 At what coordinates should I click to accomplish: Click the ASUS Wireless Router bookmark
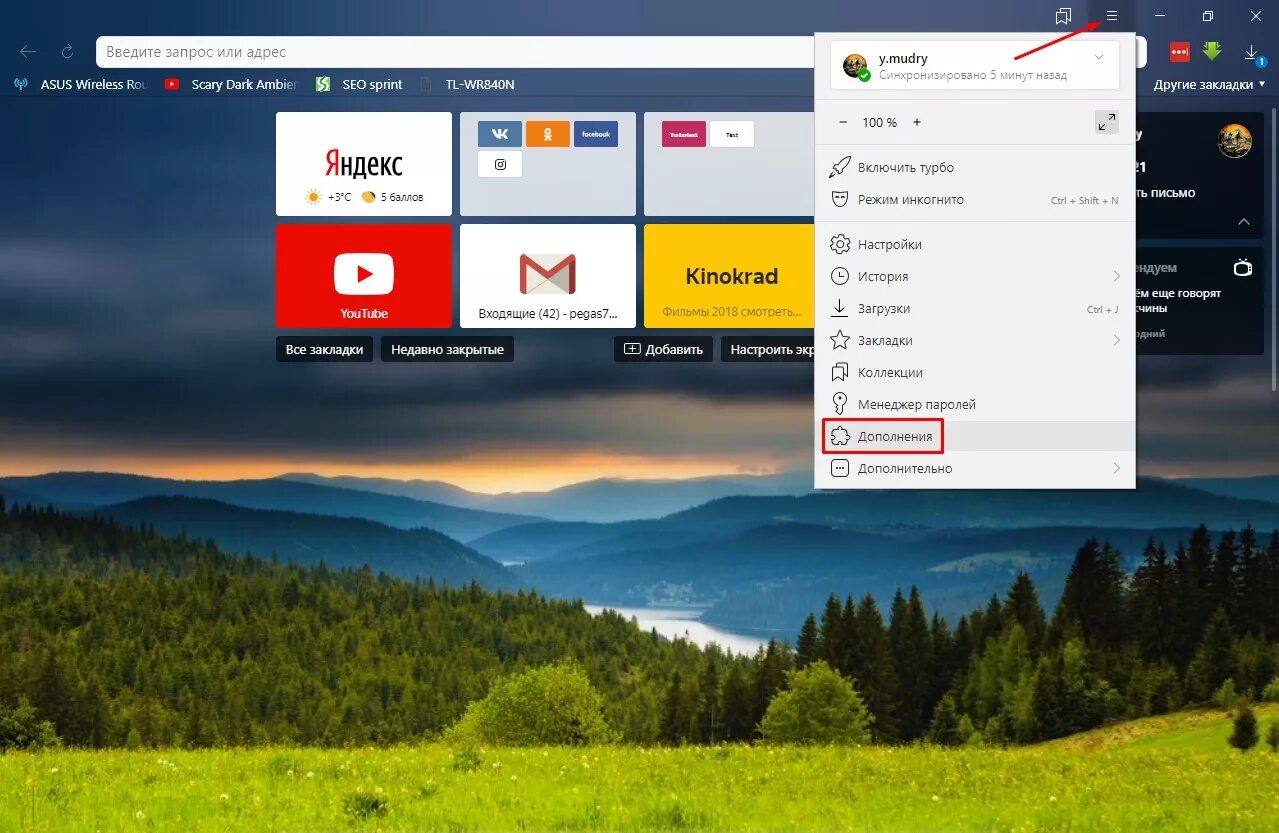pos(81,84)
